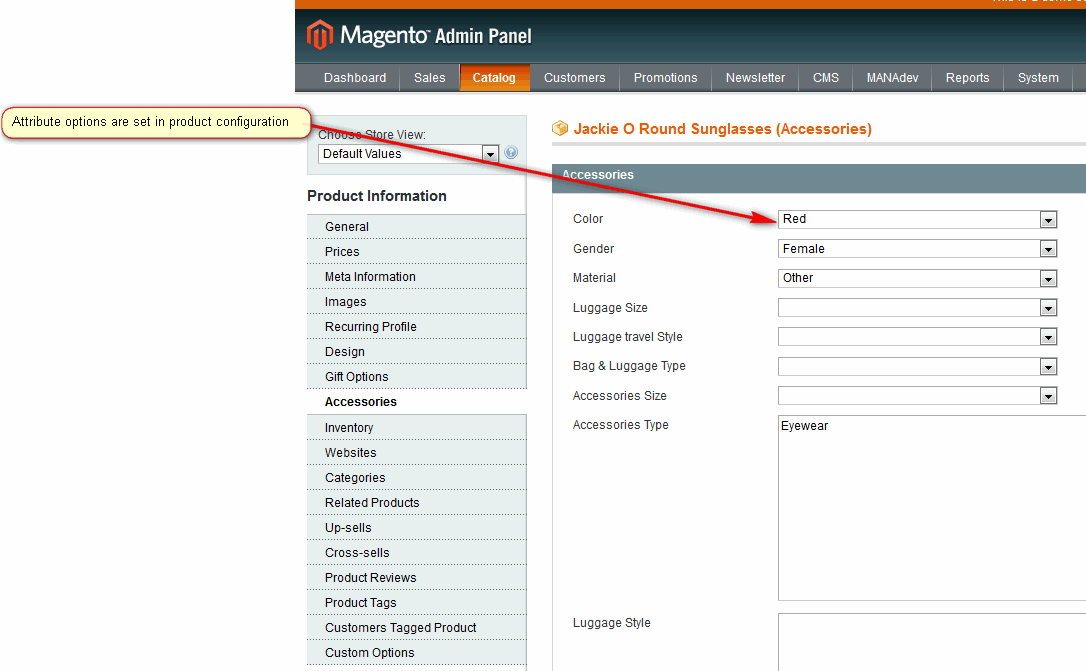
Task: Go to the Meta Information tab
Action: click(416, 277)
